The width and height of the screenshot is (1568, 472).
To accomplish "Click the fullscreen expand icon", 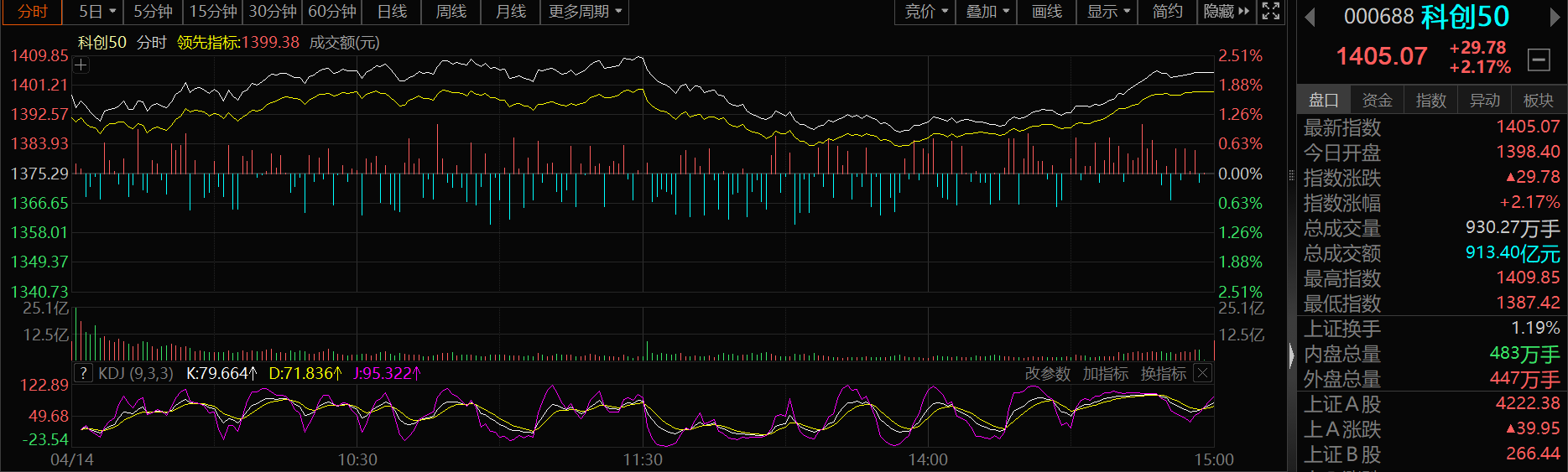I will 1271,11.
